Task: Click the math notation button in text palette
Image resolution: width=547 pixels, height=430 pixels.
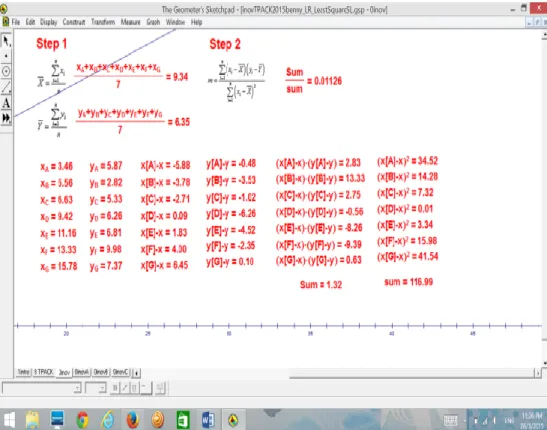Action: 160,388
